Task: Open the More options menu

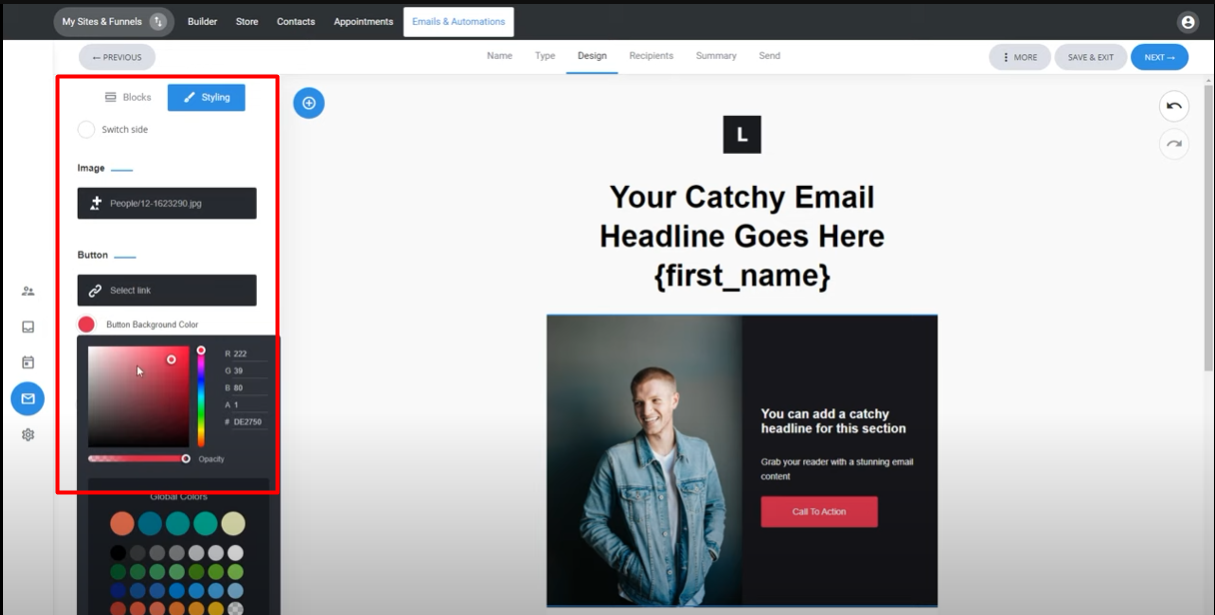Action: click(x=1020, y=57)
